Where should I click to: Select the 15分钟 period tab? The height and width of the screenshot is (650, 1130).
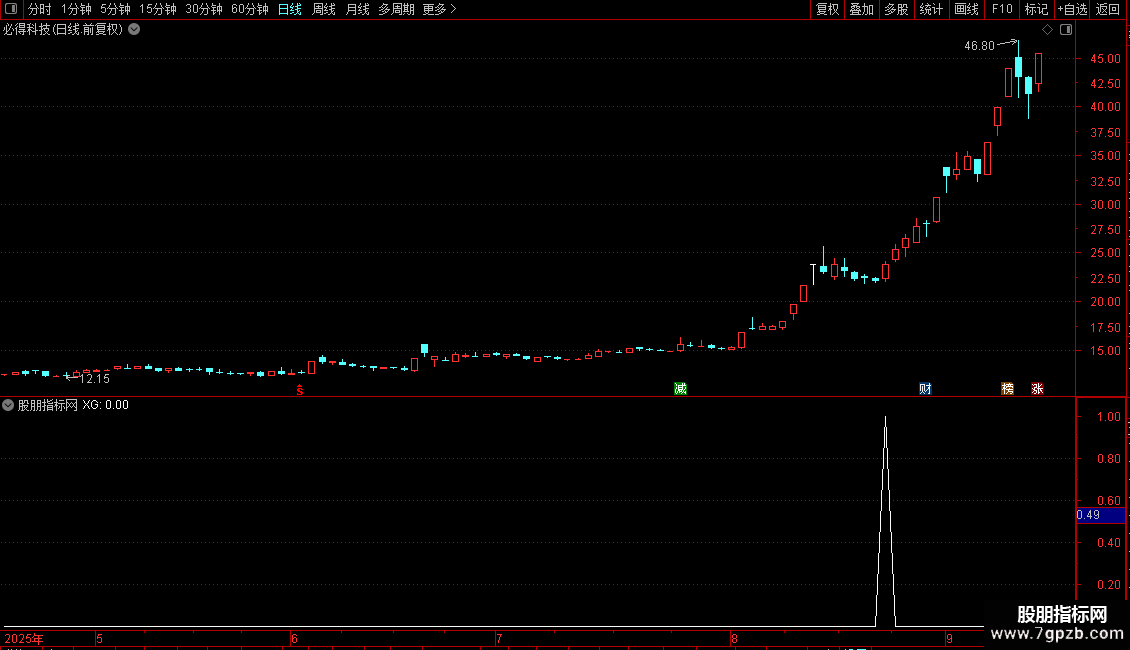click(158, 9)
